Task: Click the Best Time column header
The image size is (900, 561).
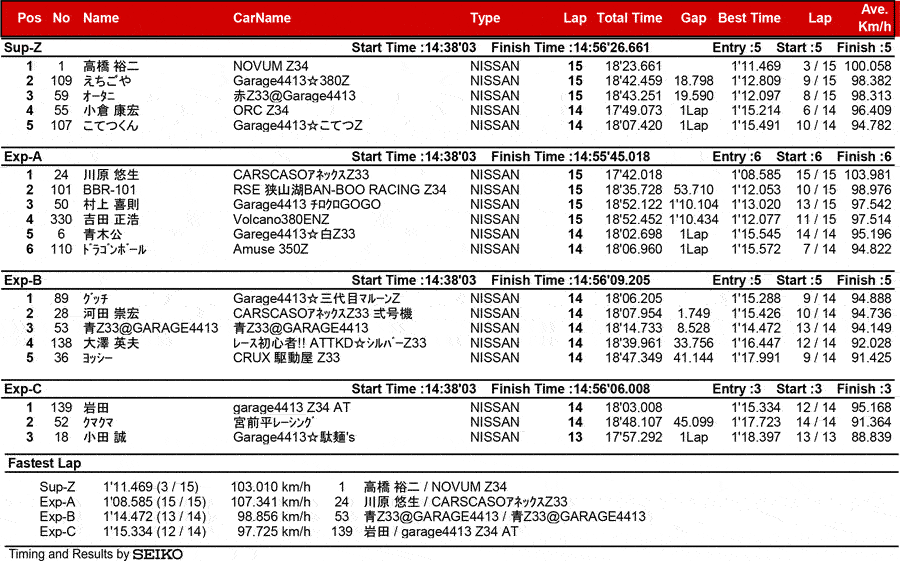Action: click(749, 18)
